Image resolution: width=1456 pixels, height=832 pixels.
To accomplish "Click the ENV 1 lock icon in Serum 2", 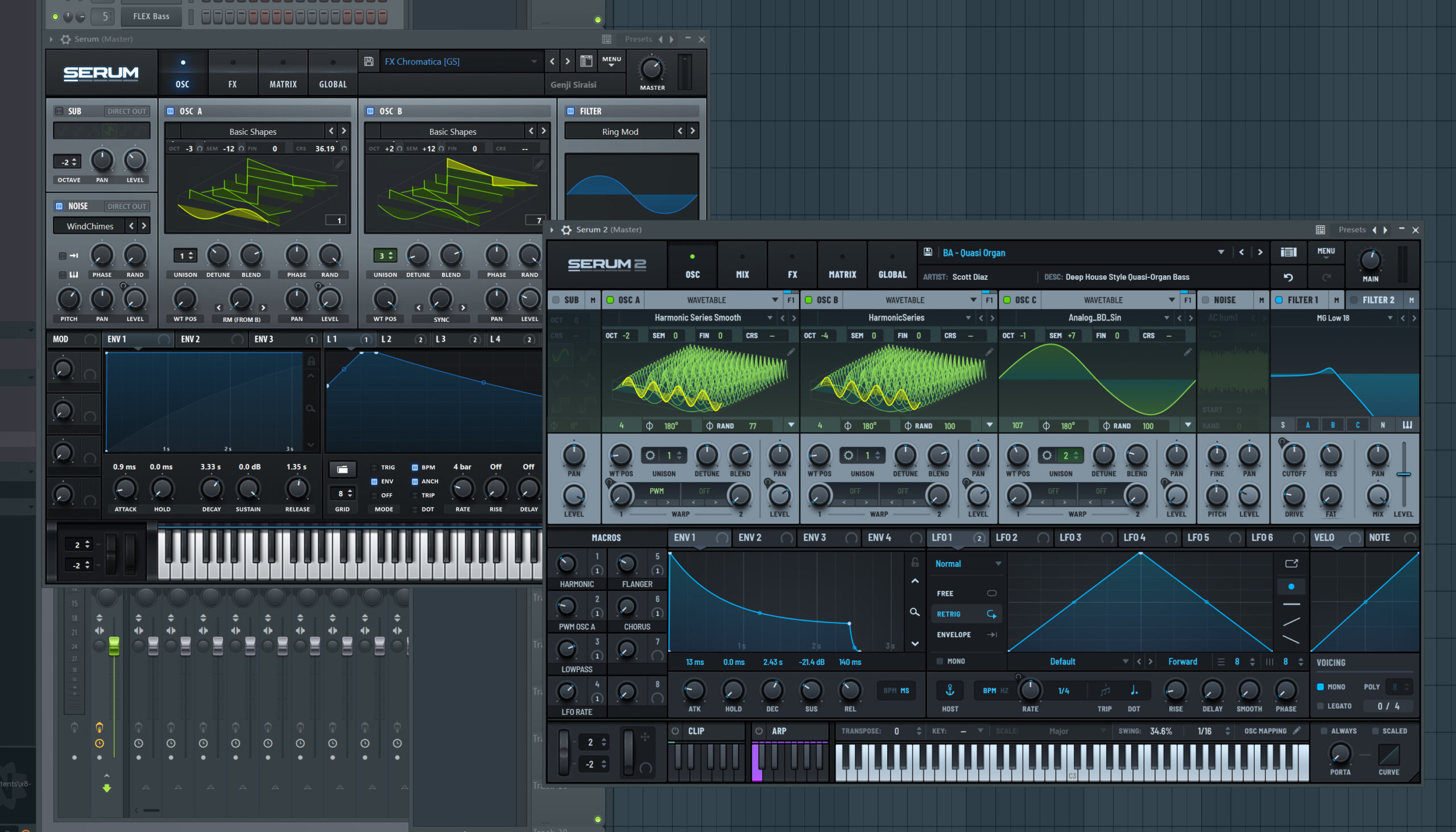I will (915, 562).
